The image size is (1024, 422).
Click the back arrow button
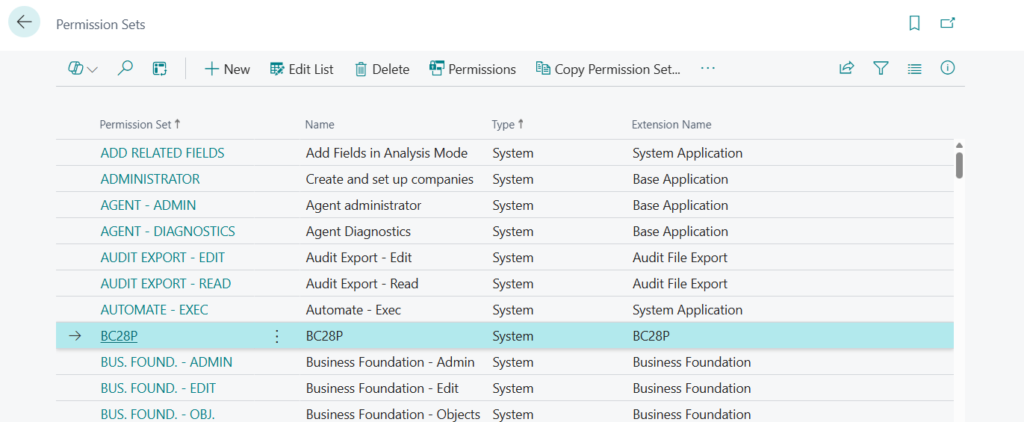click(24, 23)
